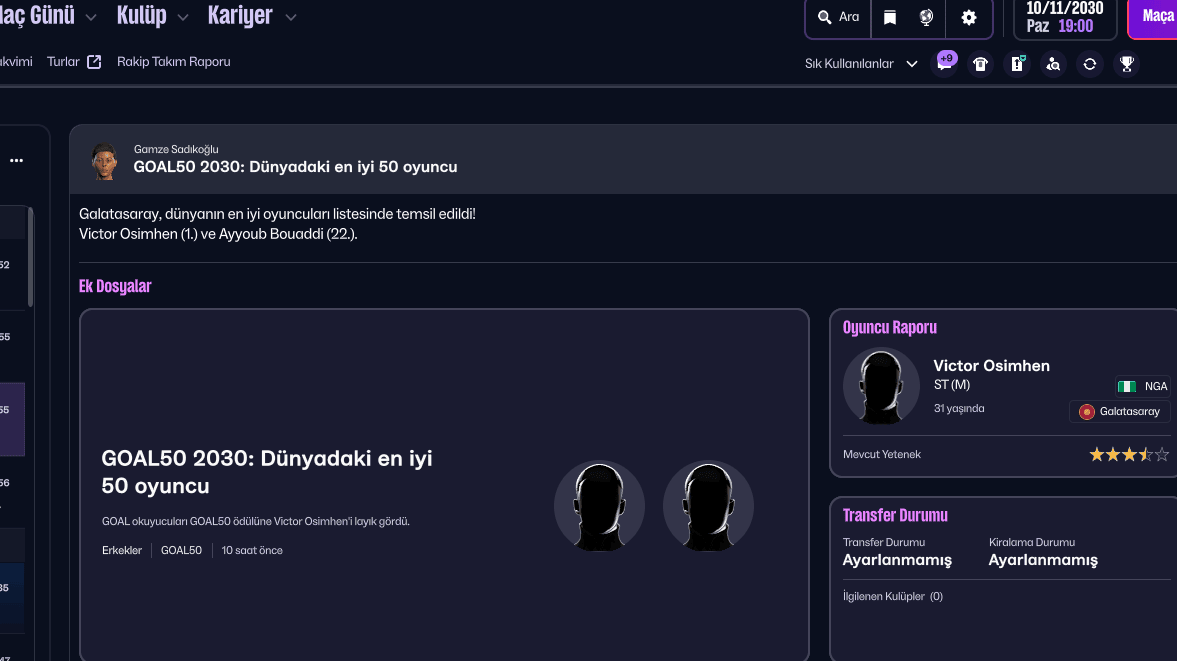Open the three-dots options menu
The image size is (1177, 661).
(16, 160)
